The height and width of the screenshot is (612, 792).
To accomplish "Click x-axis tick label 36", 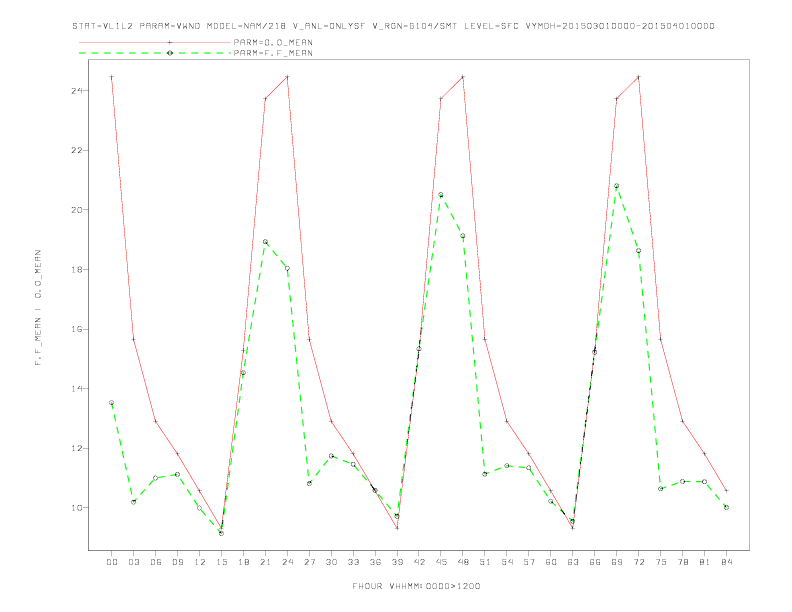I will [375, 562].
